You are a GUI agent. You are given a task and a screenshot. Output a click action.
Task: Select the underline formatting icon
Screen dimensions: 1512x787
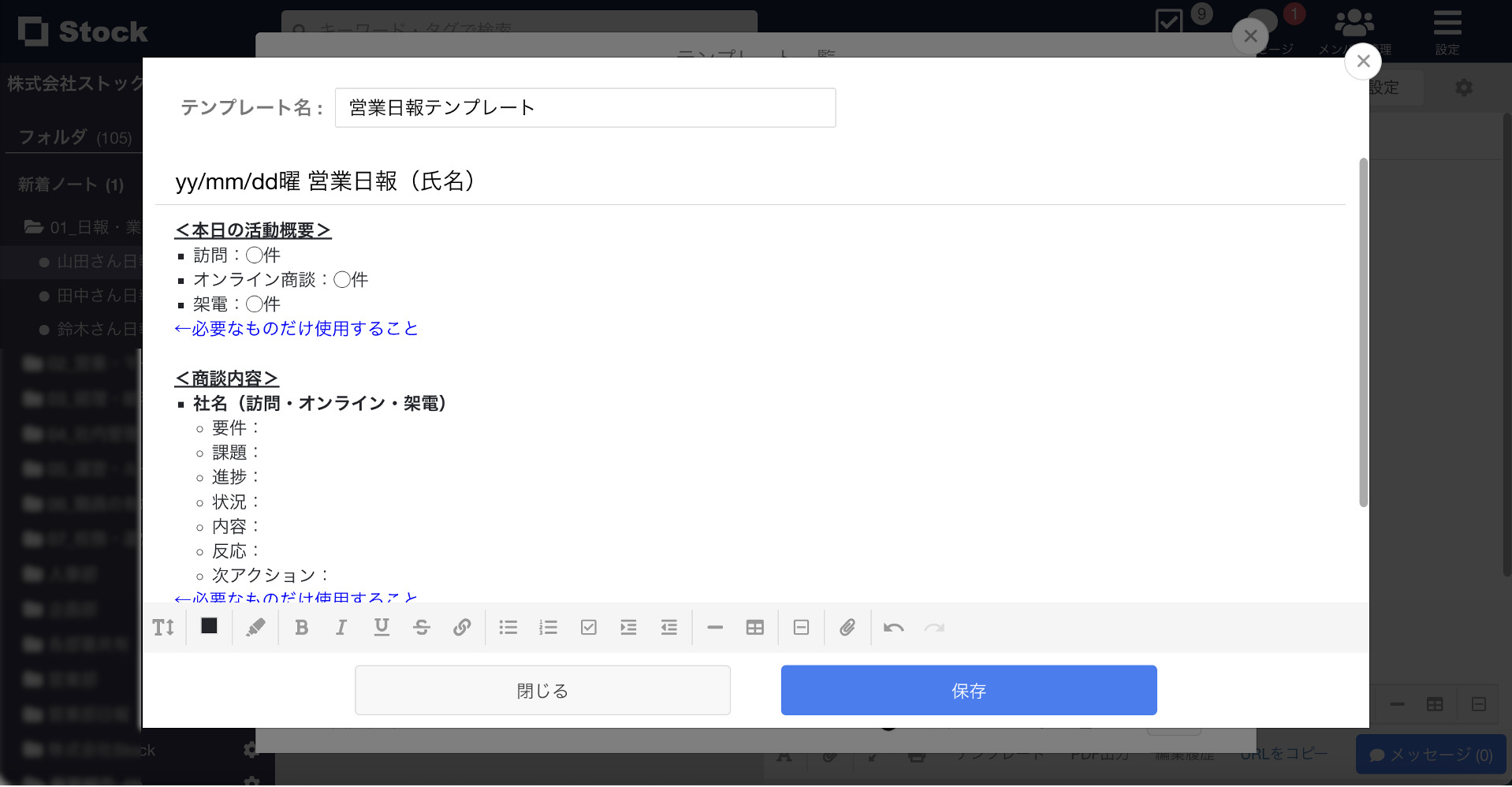pos(382,627)
